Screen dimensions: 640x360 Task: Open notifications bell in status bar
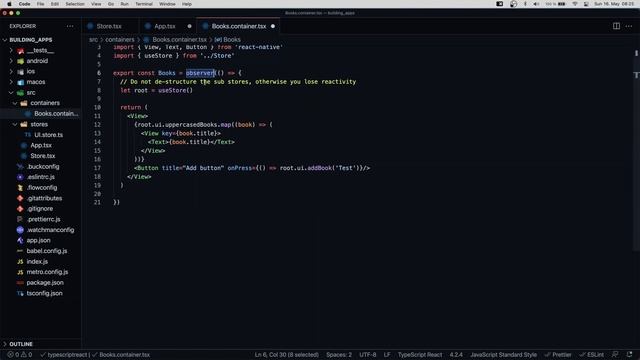[629, 355]
